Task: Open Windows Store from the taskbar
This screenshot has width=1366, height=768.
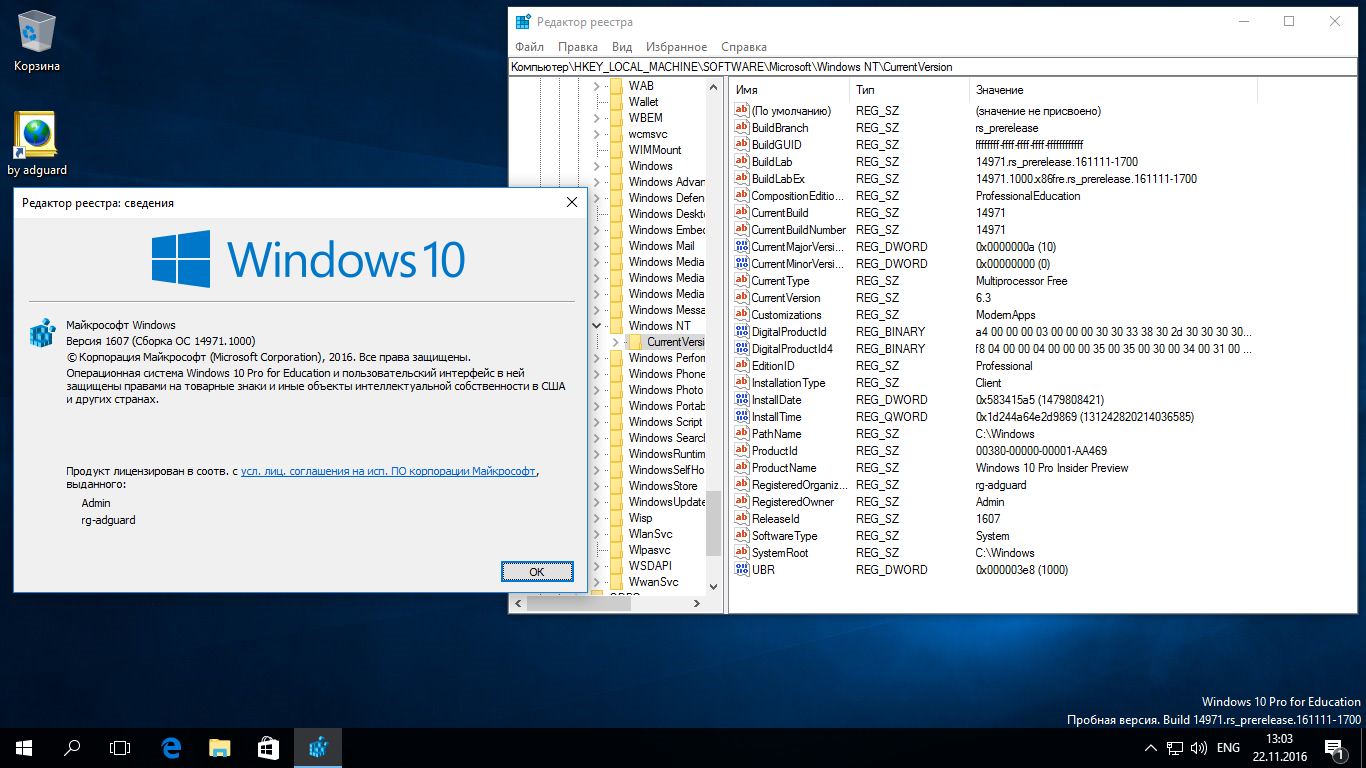Action: (x=268, y=747)
